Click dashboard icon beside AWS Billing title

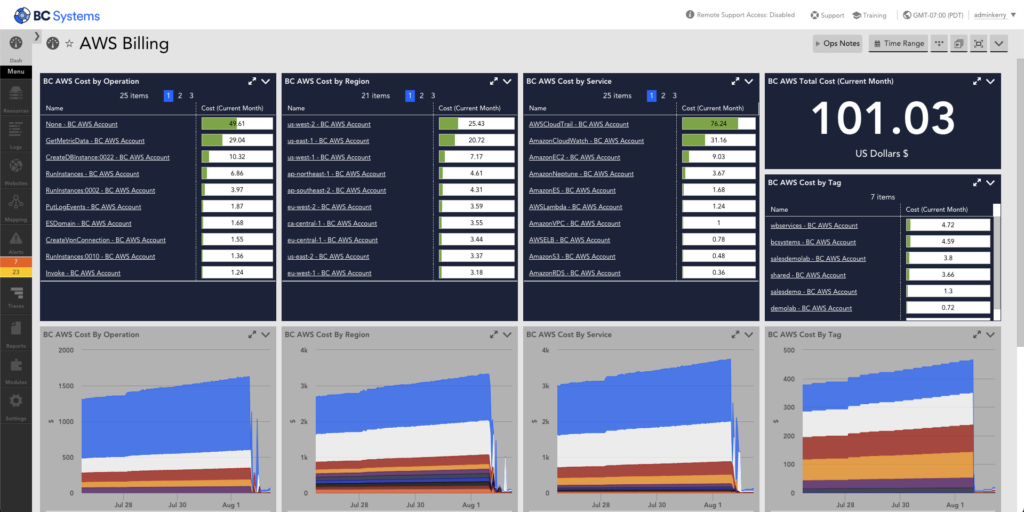[53, 44]
